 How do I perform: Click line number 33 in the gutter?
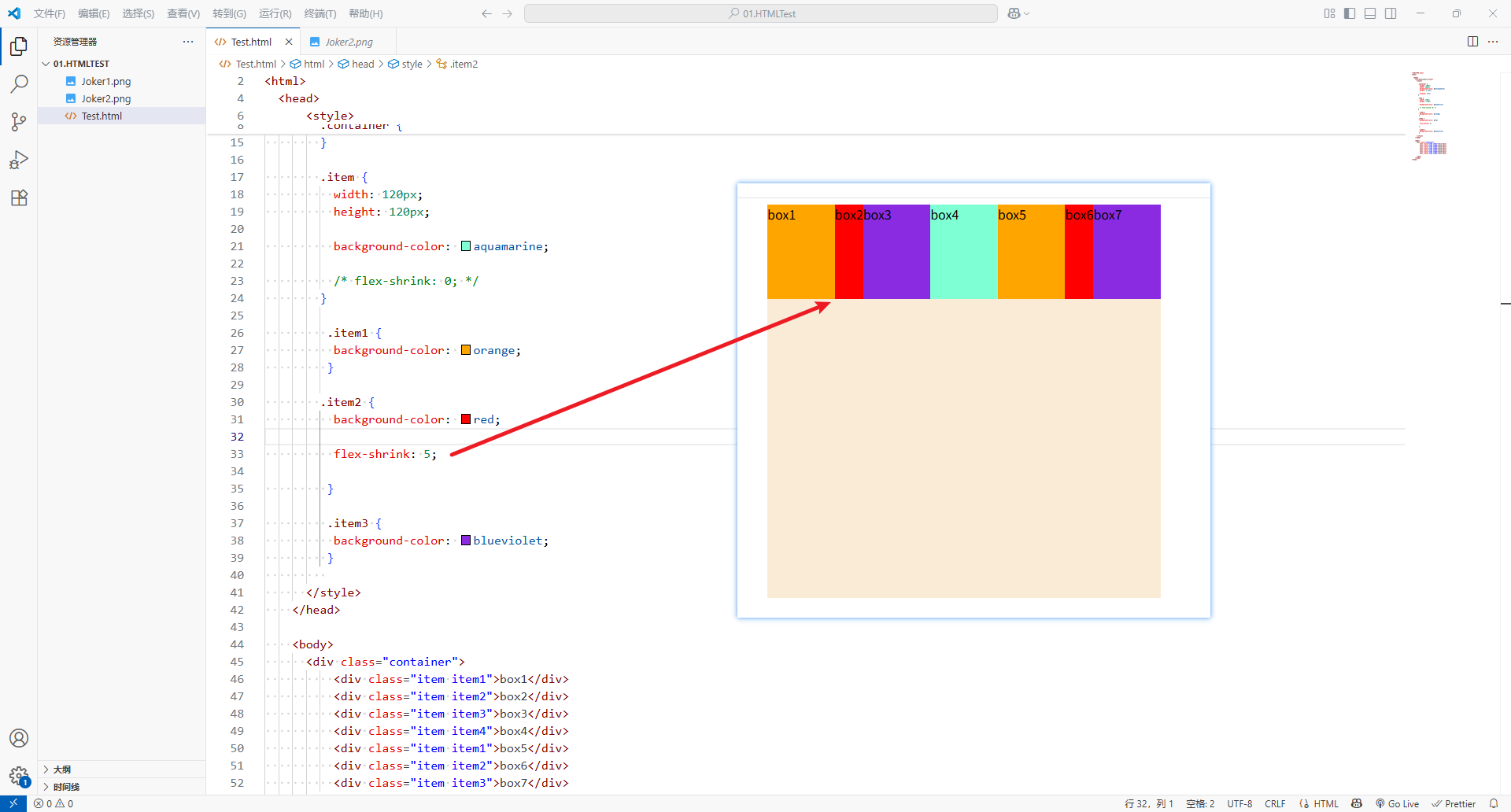[237, 454]
